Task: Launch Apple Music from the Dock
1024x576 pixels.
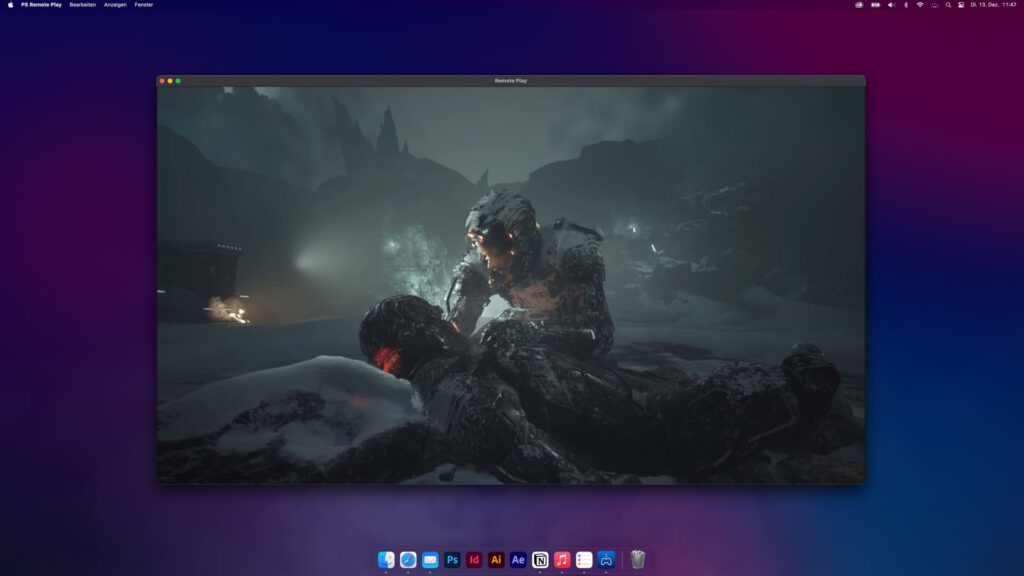Action: [562, 561]
